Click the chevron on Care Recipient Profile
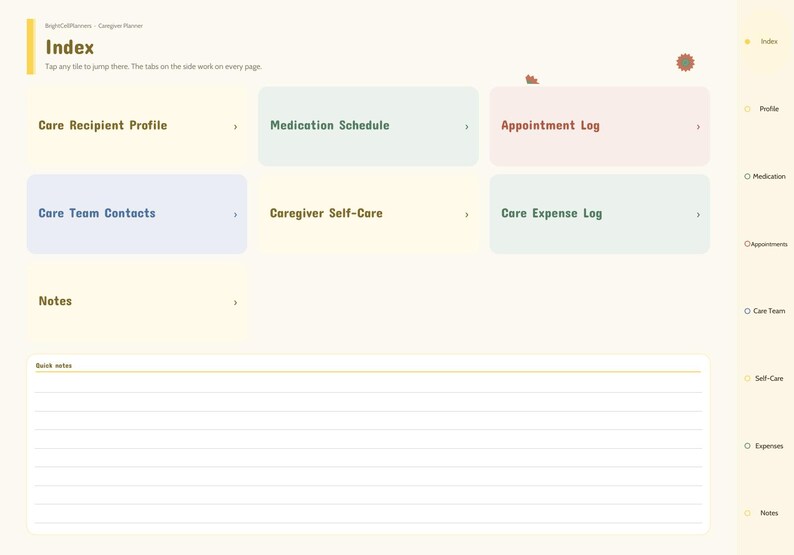The image size is (794, 555). click(x=235, y=127)
